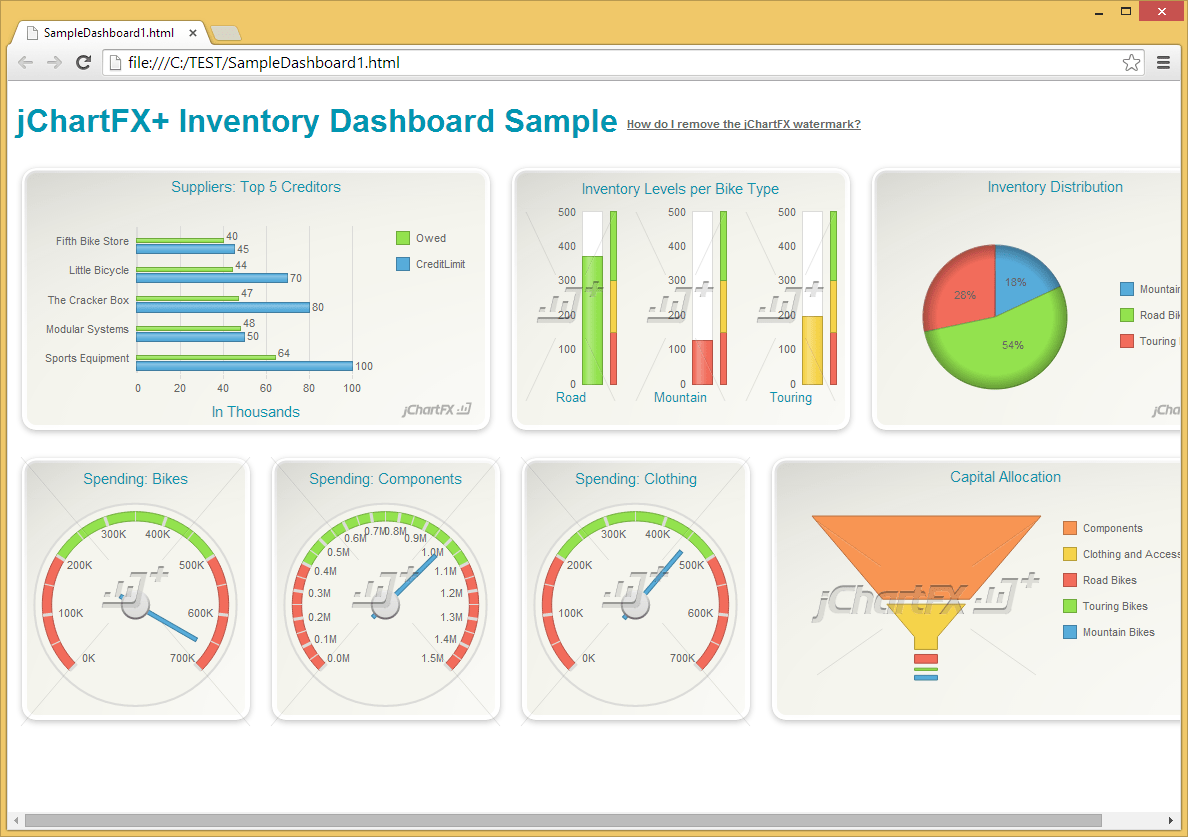Click the 'Inventory Distribution' chart title
Screen dimensions: 1188x837
[x=1055, y=187]
